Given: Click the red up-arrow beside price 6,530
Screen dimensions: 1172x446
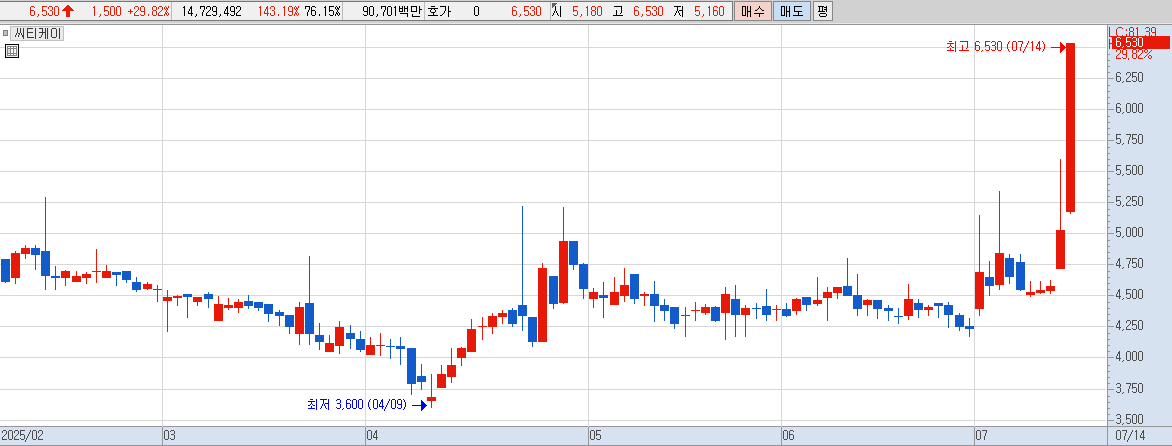Looking at the screenshot, I should (69, 11).
